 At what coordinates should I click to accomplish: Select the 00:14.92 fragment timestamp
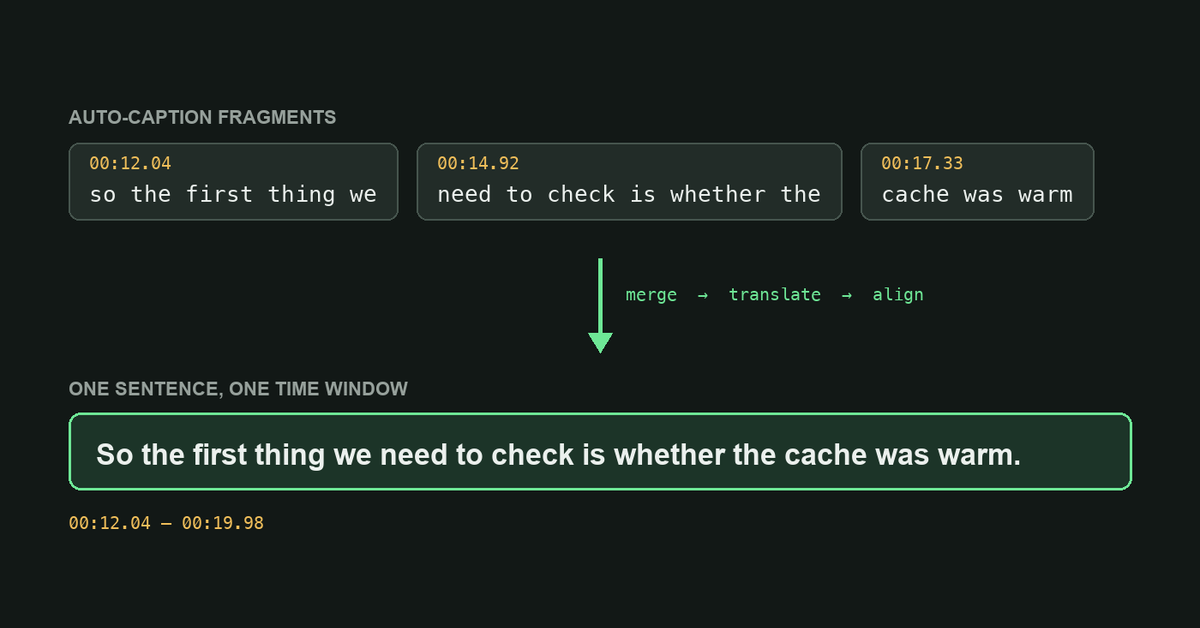478,163
